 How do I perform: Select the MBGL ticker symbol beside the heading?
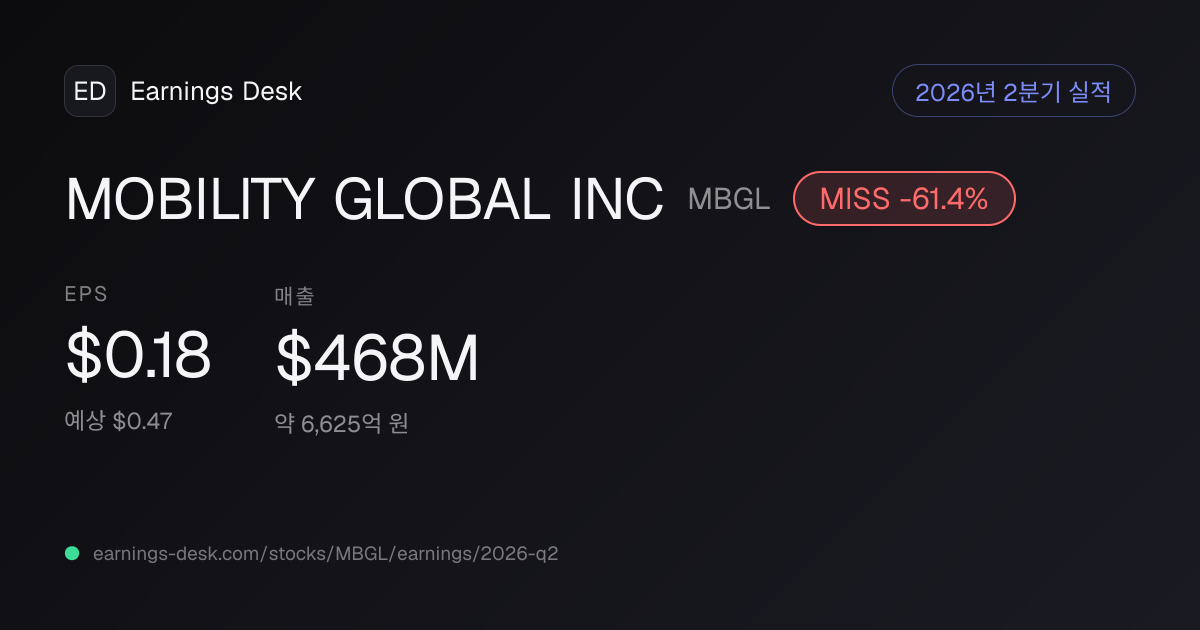pos(729,199)
